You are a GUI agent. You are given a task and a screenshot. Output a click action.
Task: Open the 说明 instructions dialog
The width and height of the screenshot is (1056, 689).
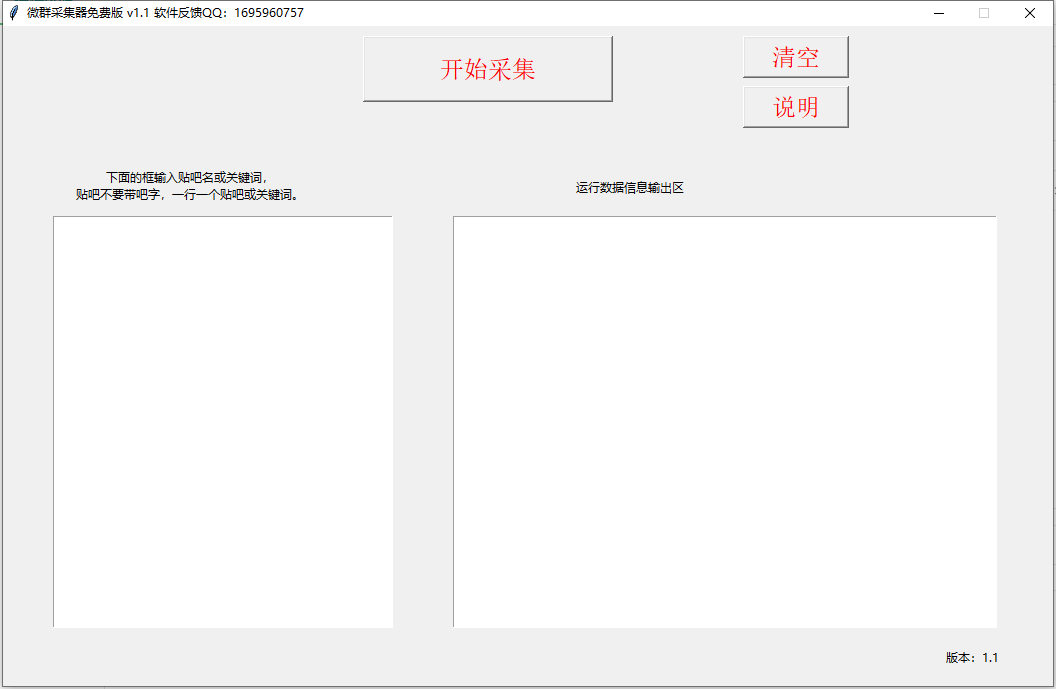coord(795,107)
